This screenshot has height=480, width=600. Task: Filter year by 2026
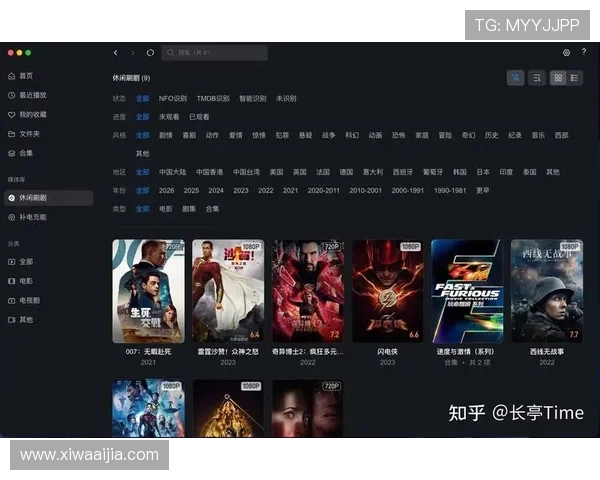point(166,190)
